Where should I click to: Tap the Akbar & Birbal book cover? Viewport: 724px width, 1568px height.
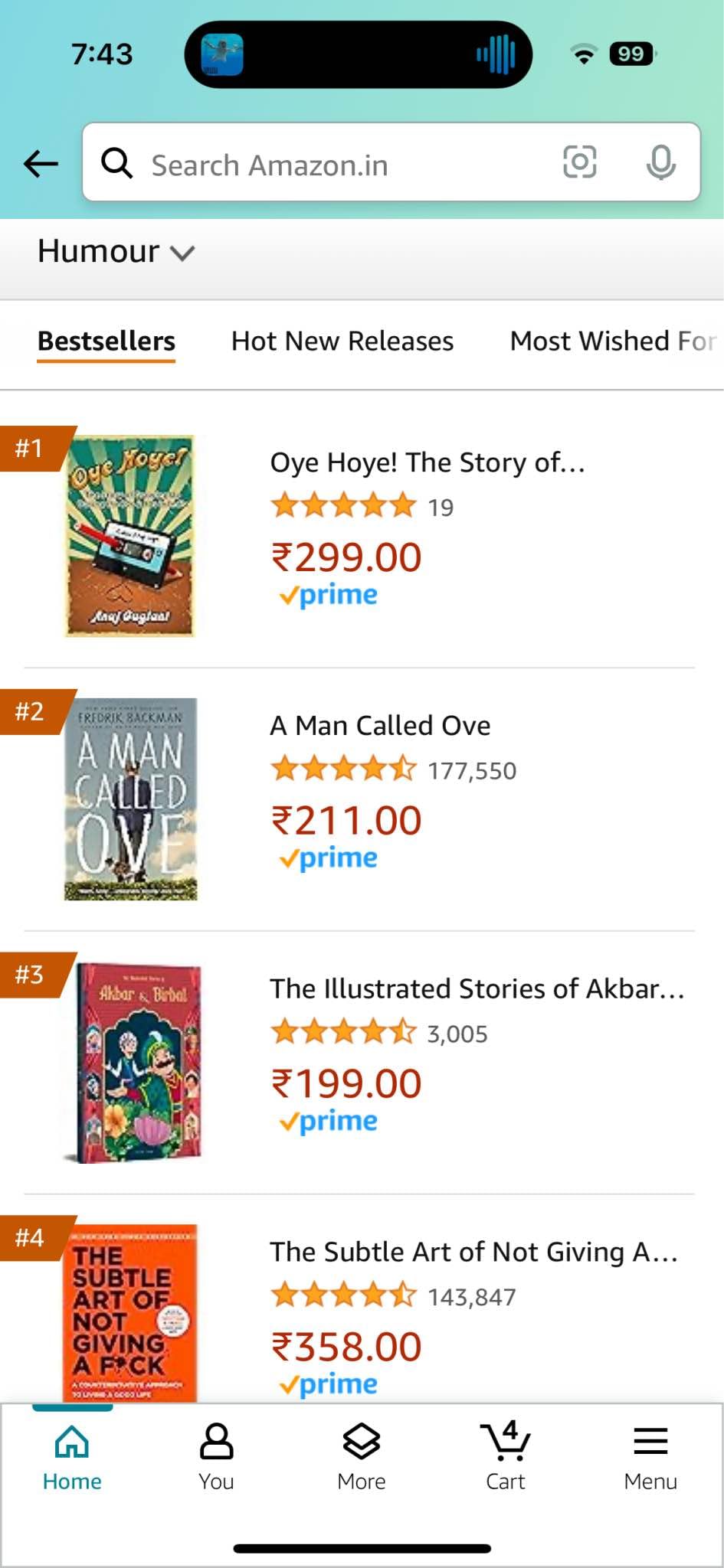tap(132, 1063)
